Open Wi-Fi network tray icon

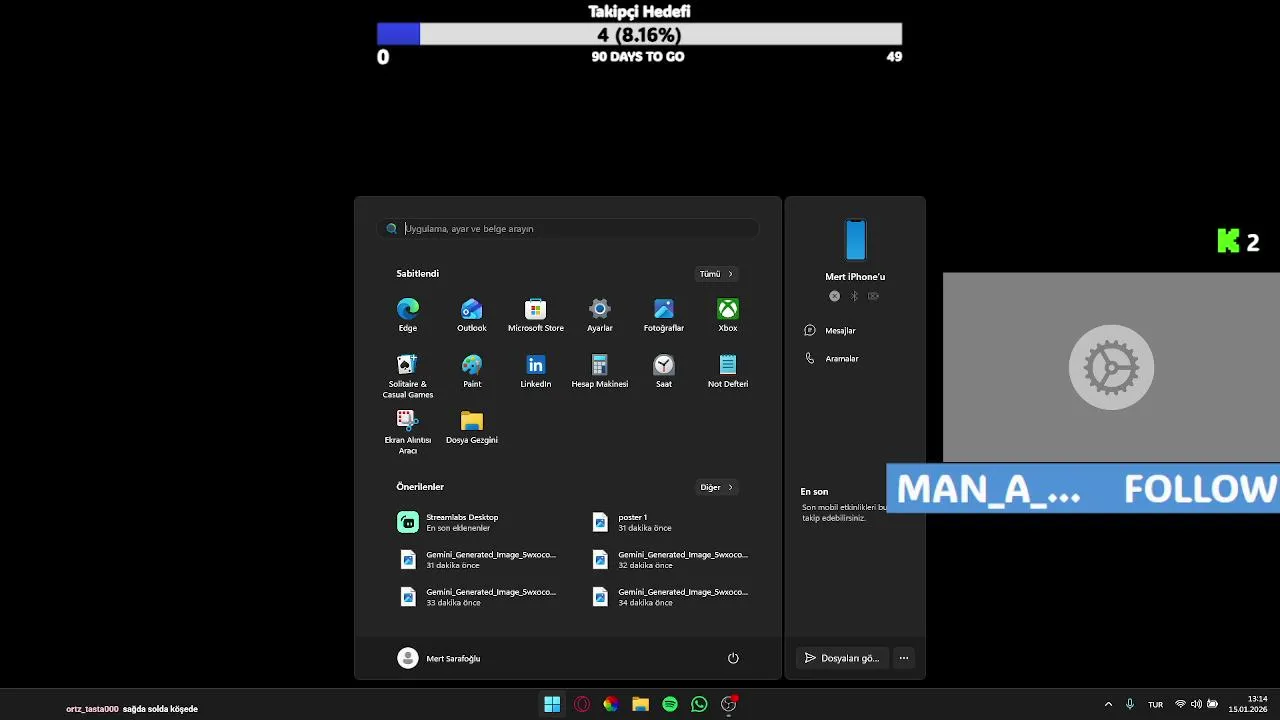coord(1180,704)
